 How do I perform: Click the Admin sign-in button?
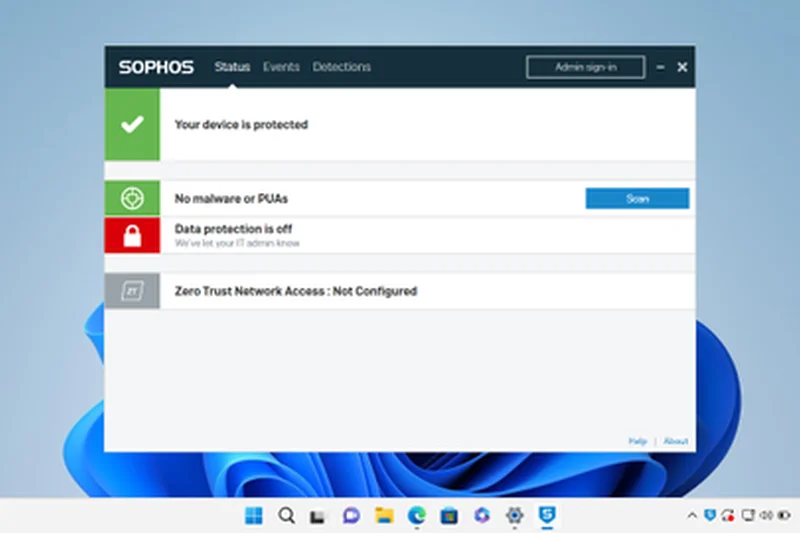tap(585, 67)
